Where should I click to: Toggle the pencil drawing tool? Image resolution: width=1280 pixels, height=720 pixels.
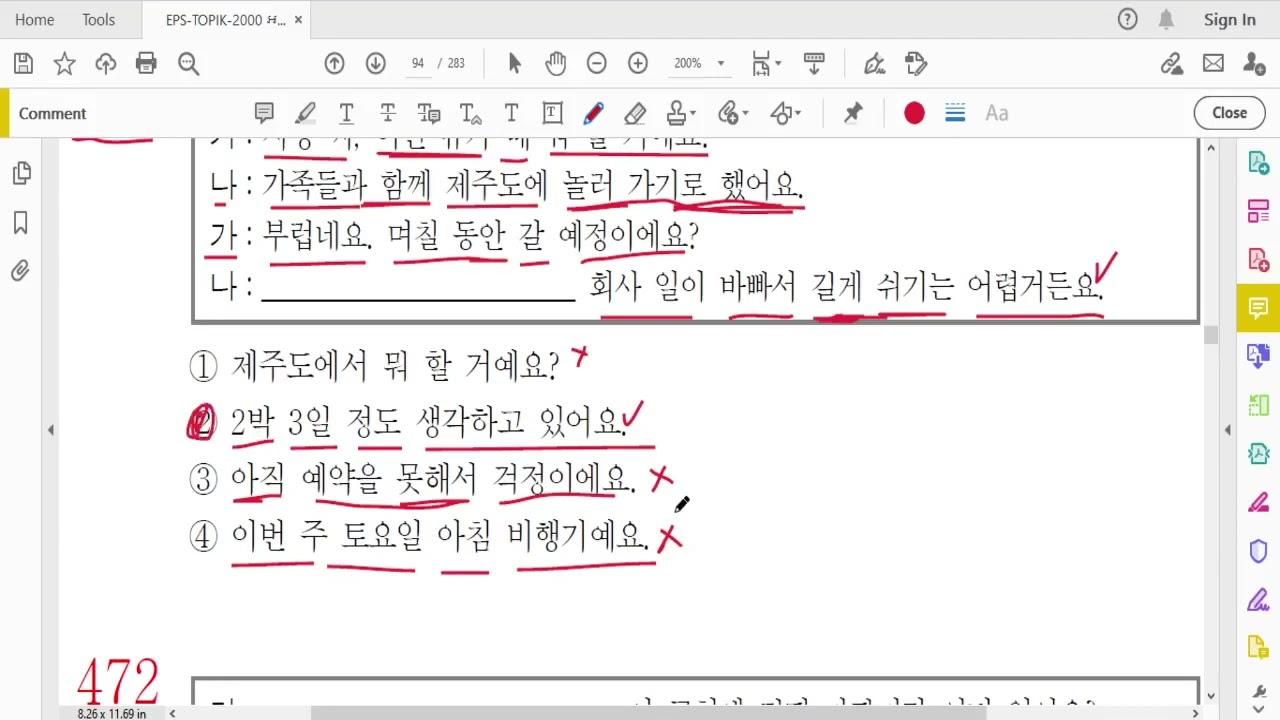(x=593, y=113)
